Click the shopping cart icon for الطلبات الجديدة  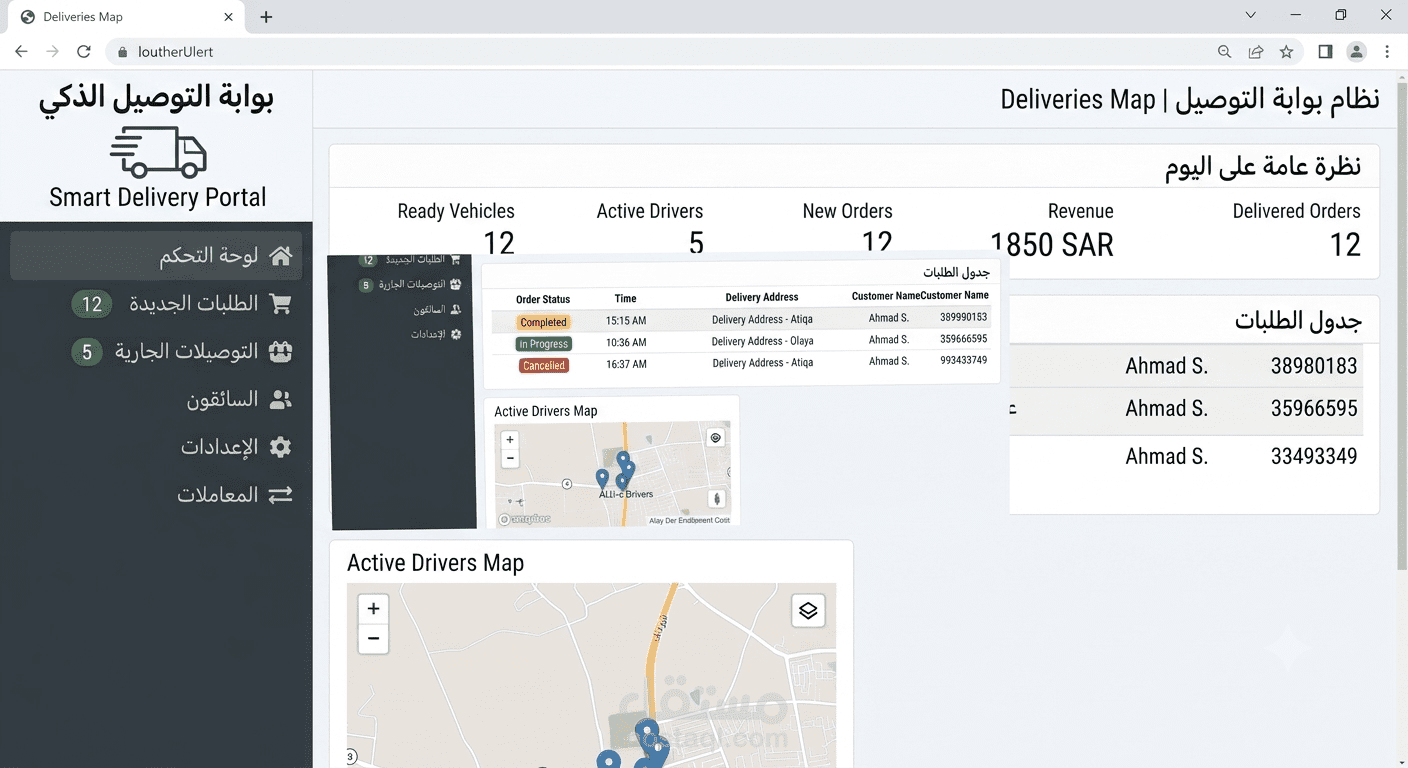[x=281, y=304]
